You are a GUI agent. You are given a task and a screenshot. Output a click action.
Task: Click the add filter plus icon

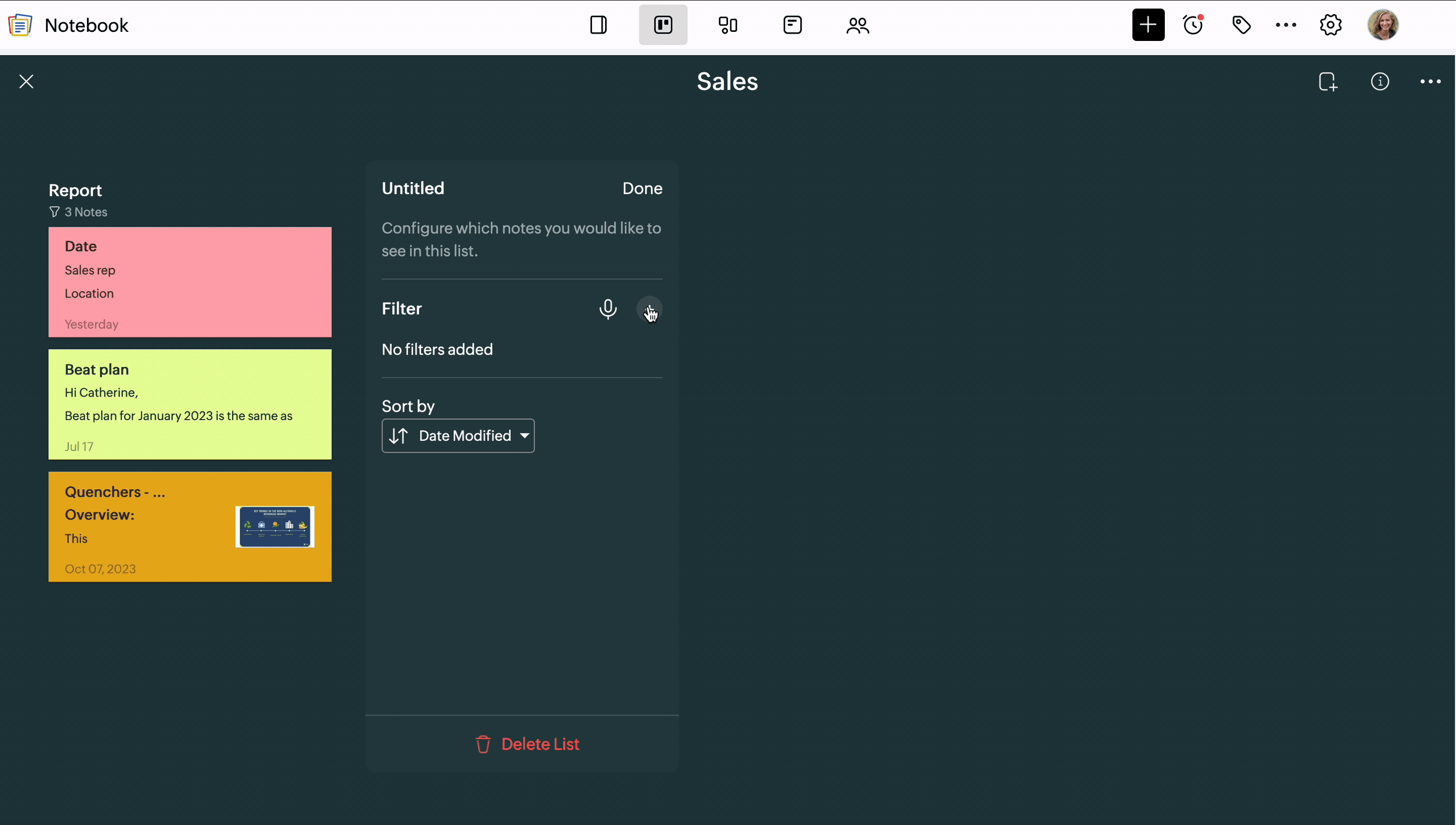click(x=649, y=309)
